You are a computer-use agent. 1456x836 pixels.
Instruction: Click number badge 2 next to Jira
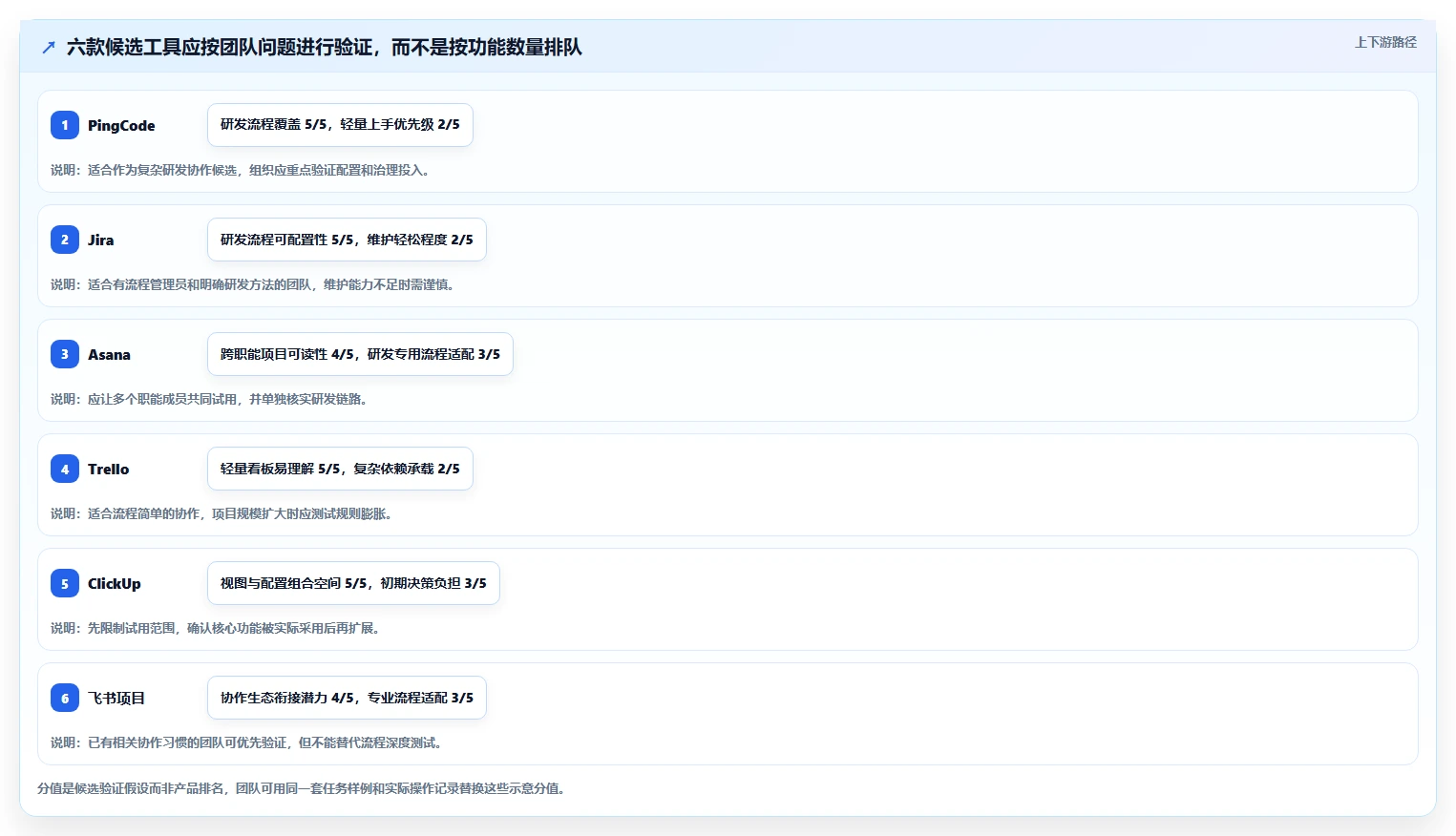[x=65, y=240]
